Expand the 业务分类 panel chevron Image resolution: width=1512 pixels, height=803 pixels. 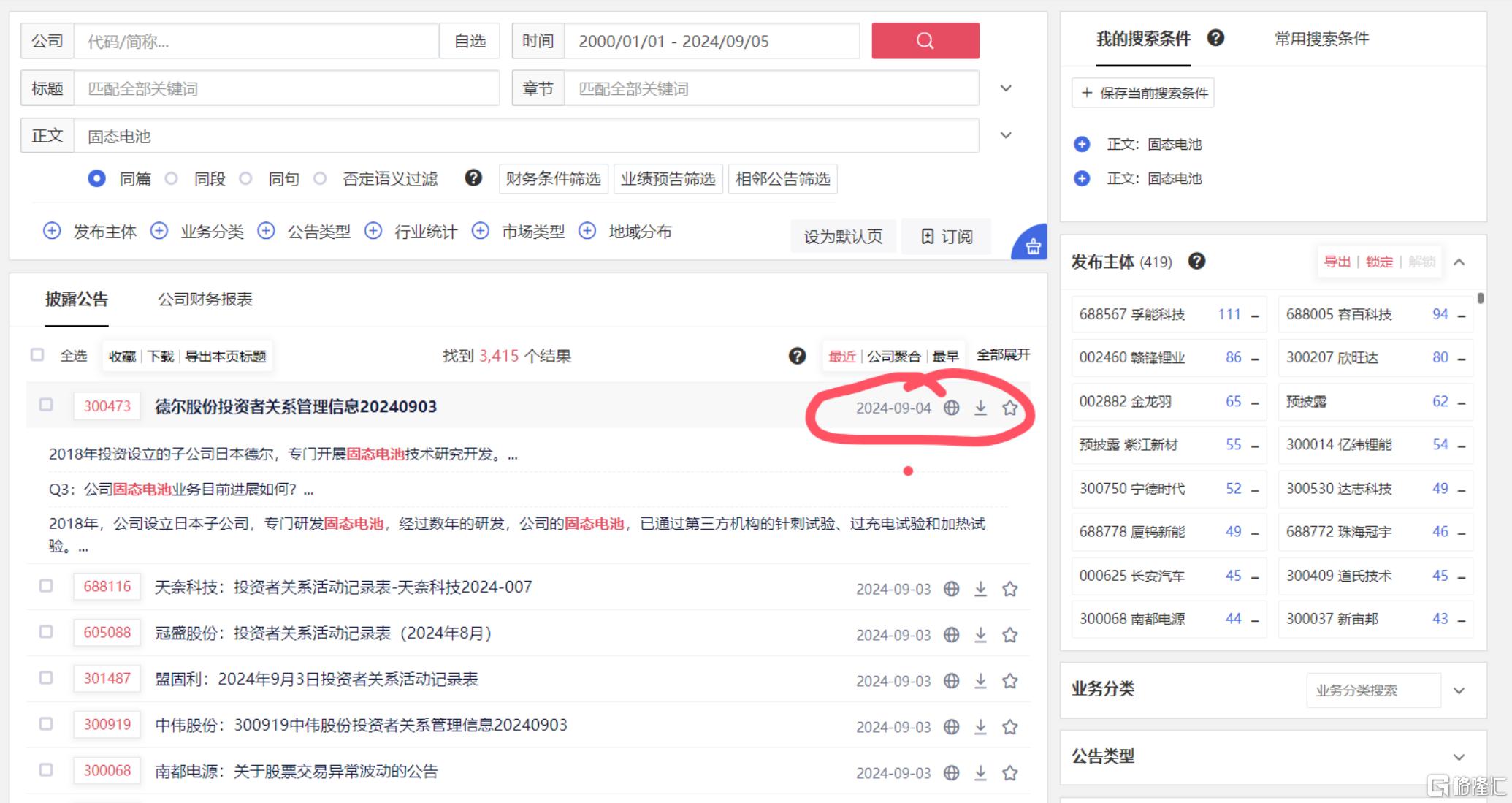tap(1459, 690)
